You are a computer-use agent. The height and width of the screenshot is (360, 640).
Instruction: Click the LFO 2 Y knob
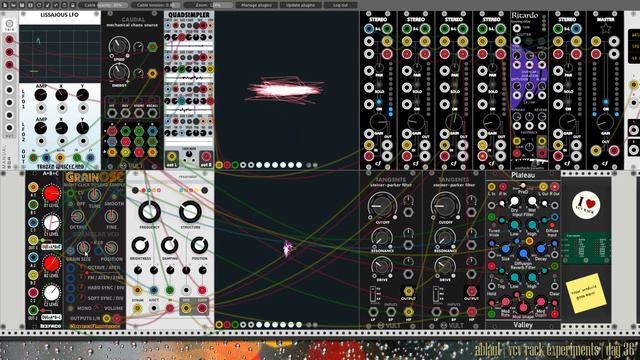pyautogui.click(x=83, y=128)
